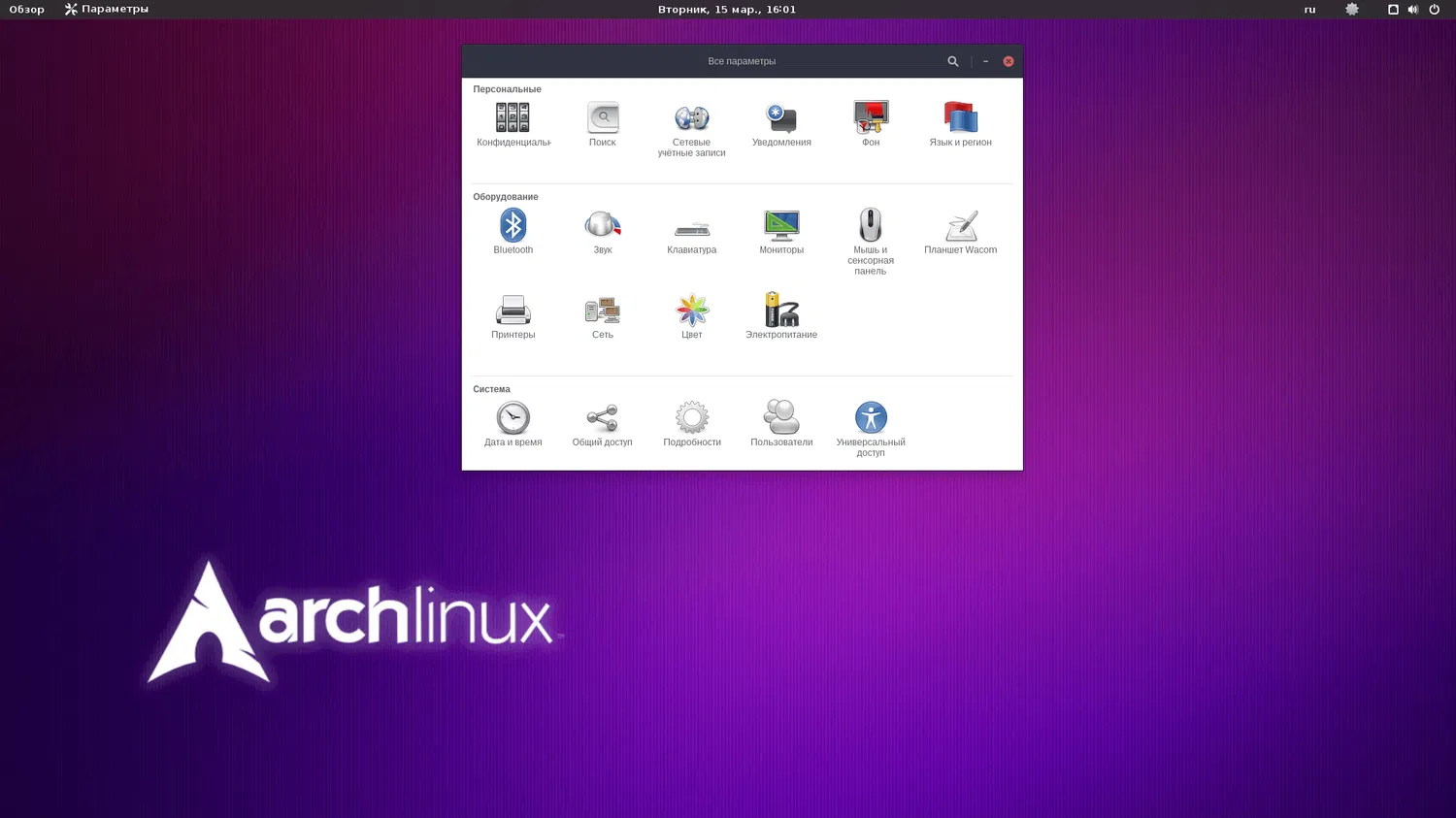The height and width of the screenshot is (818, 1456).
Task: Open the Параметры application menu in top bar
Action: click(x=107, y=10)
